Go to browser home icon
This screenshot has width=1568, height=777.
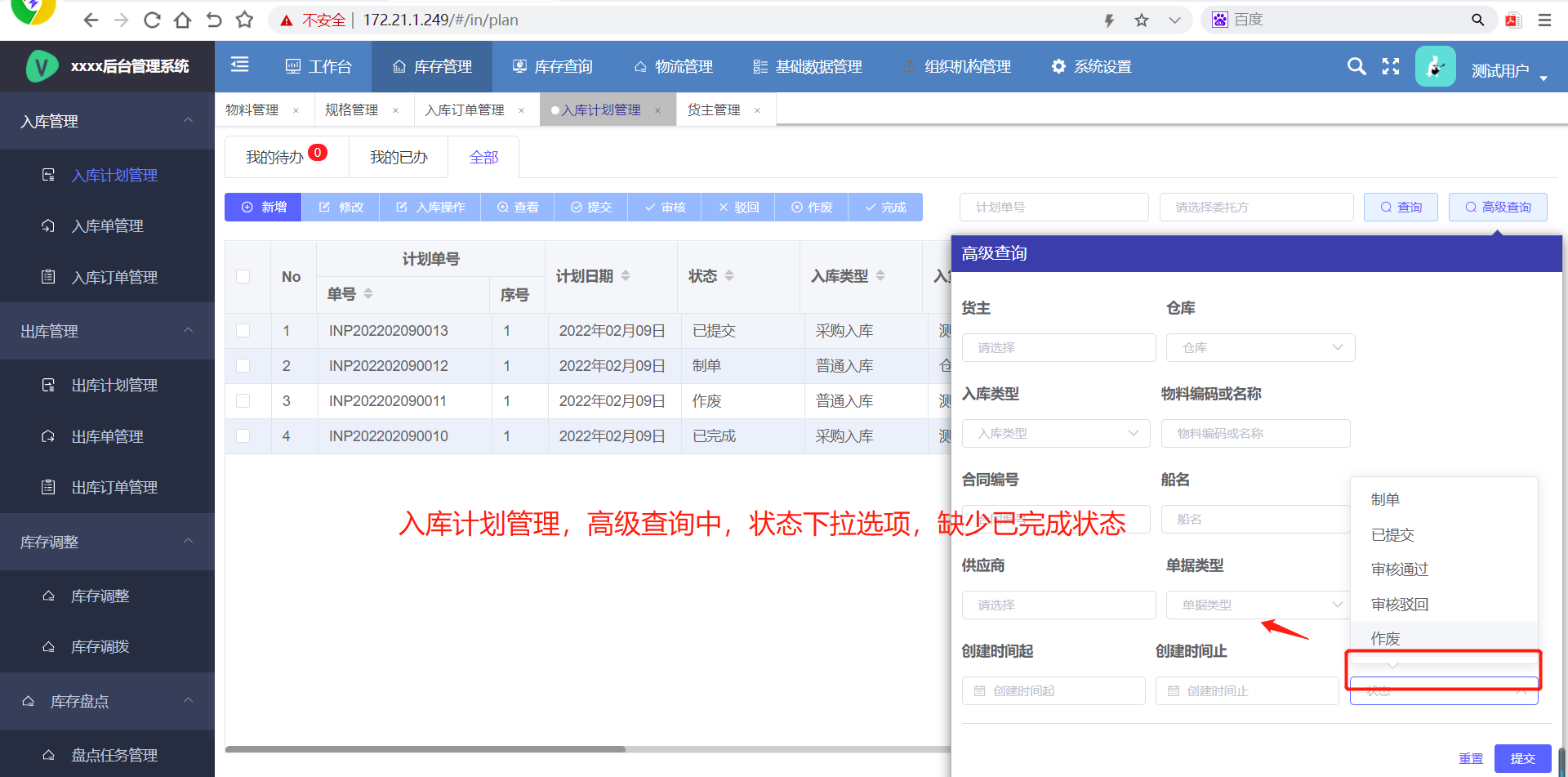point(183,20)
